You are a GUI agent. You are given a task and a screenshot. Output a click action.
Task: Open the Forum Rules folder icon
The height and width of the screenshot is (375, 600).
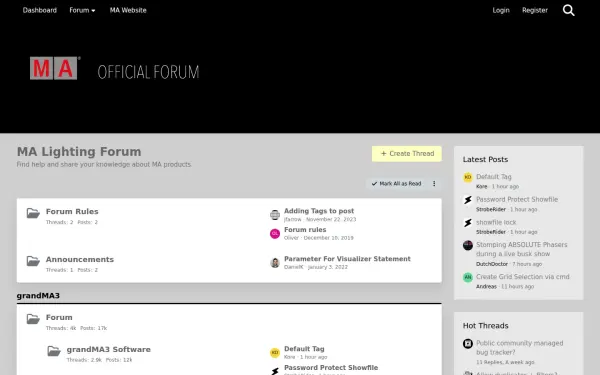[x=33, y=213]
